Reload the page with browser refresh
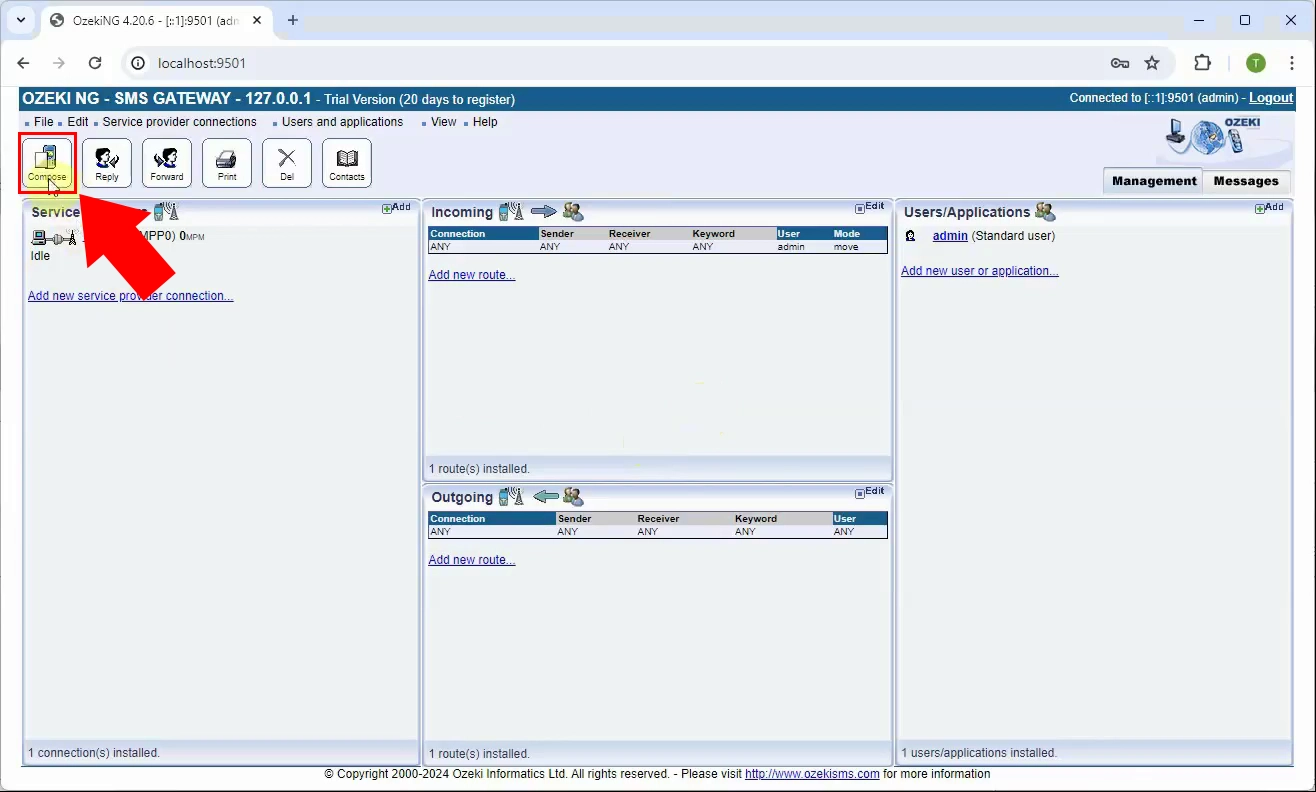Viewport: 1316px width, 792px height. pyautogui.click(x=95, y=63)
